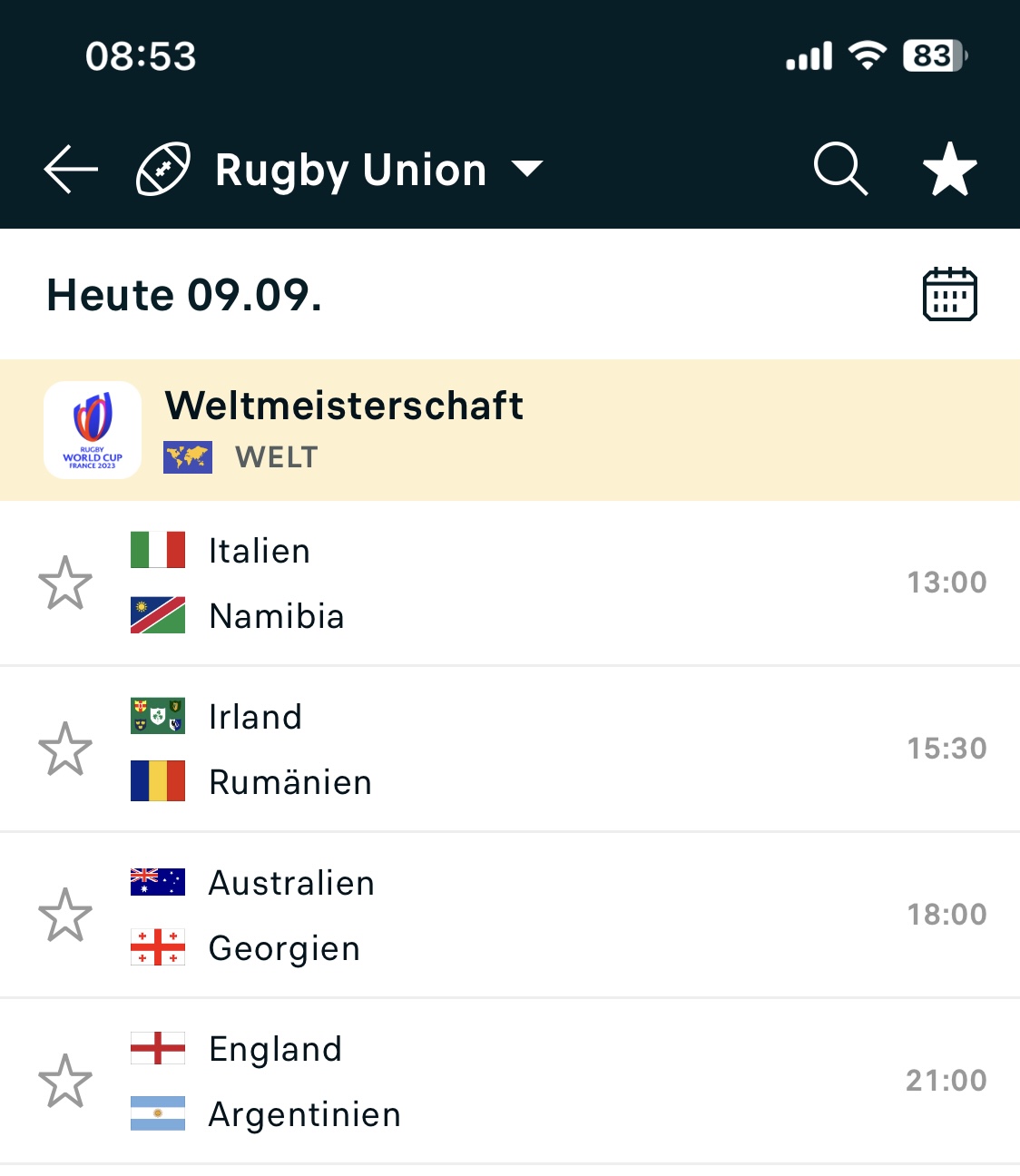1020x1176 pixels.
Task: Tap the England flag icon
Action: pos(158,1048)
